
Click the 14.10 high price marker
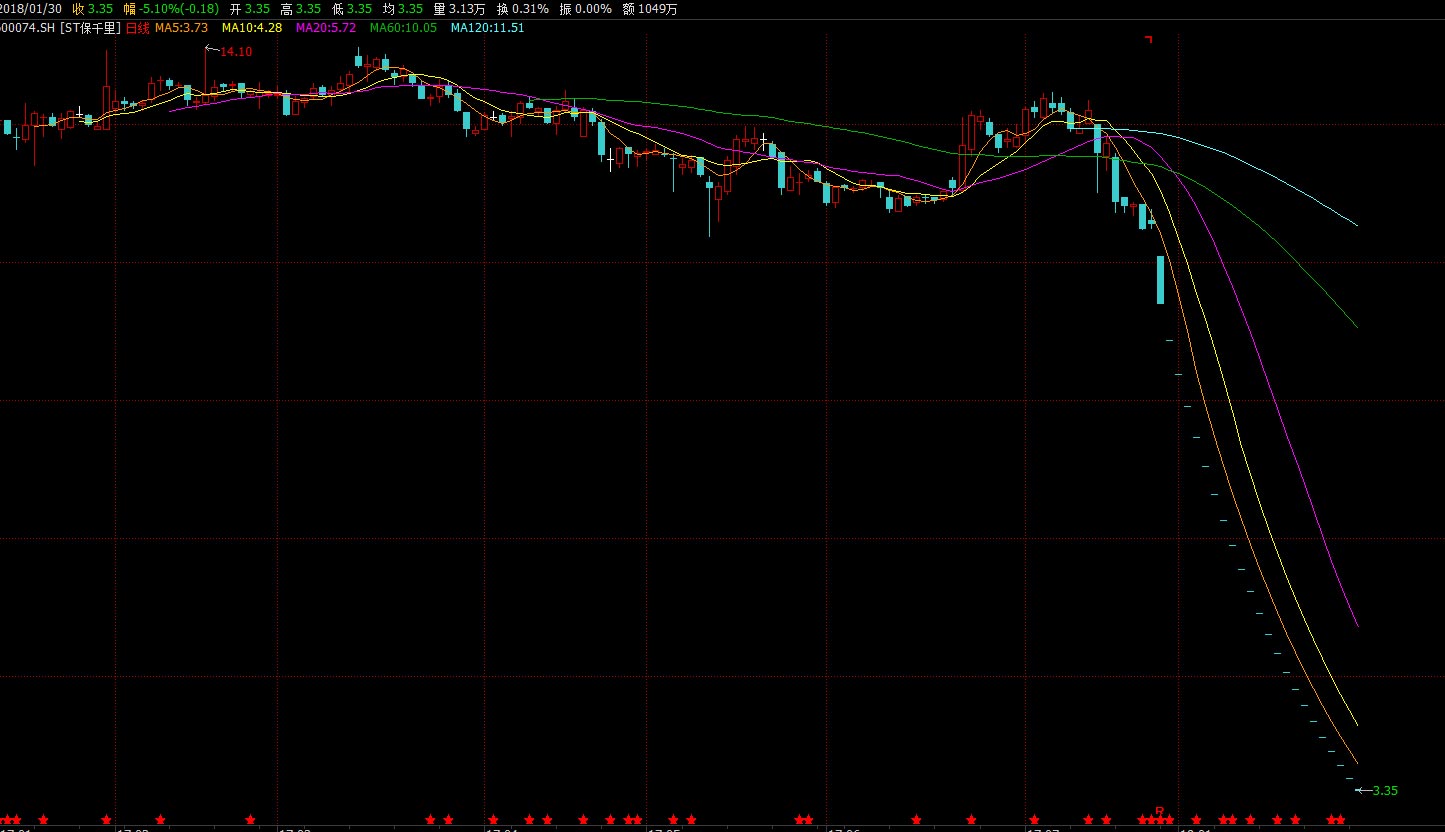235,51
